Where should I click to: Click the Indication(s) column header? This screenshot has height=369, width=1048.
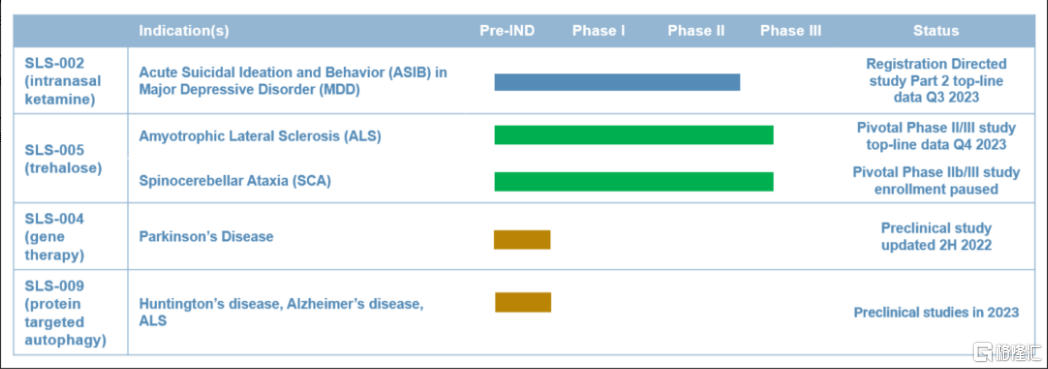pyautogui.click(x=184, y=31)
